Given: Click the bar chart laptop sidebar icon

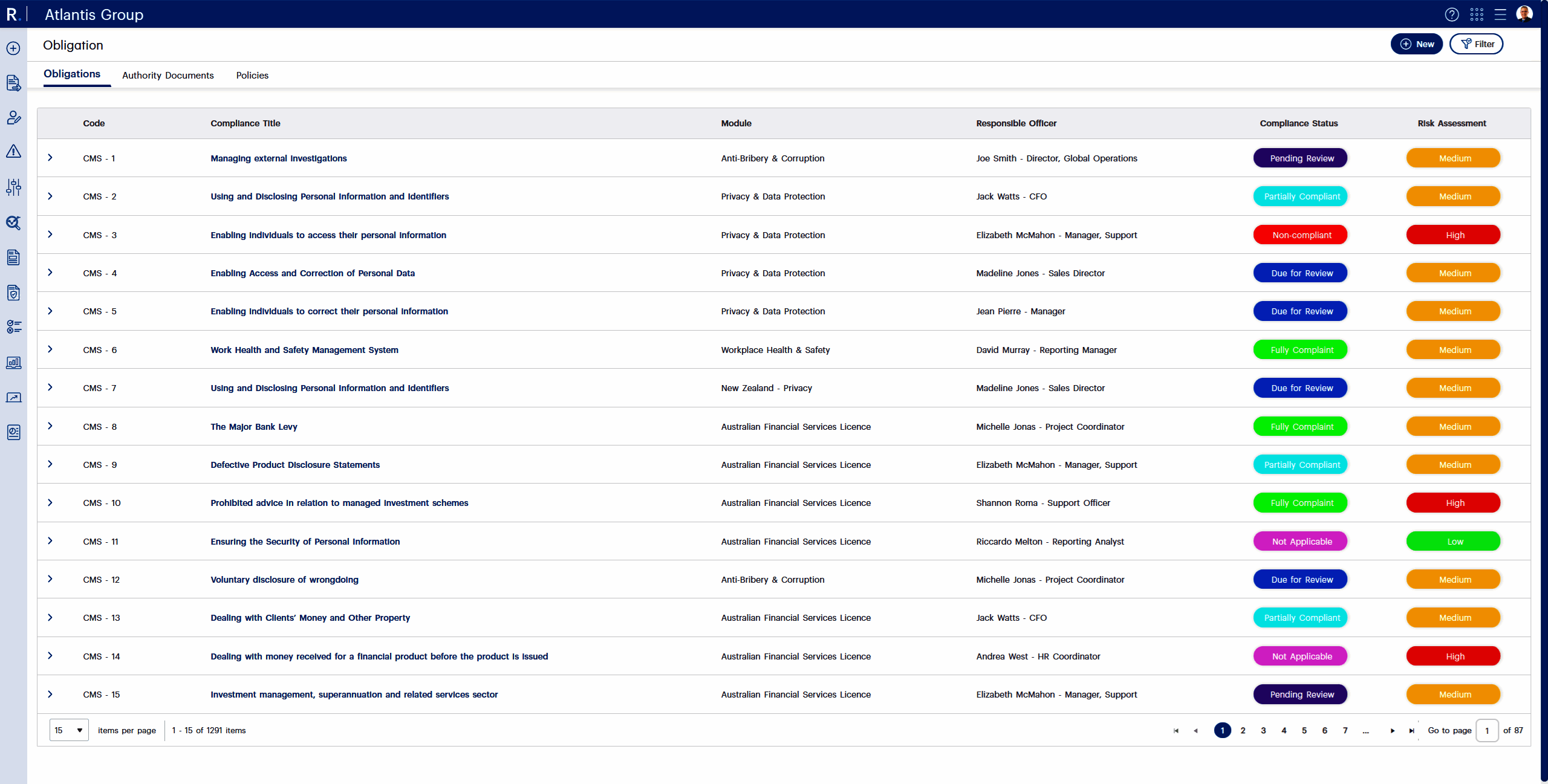Looking at the screenshot, I should coord(13,363).
